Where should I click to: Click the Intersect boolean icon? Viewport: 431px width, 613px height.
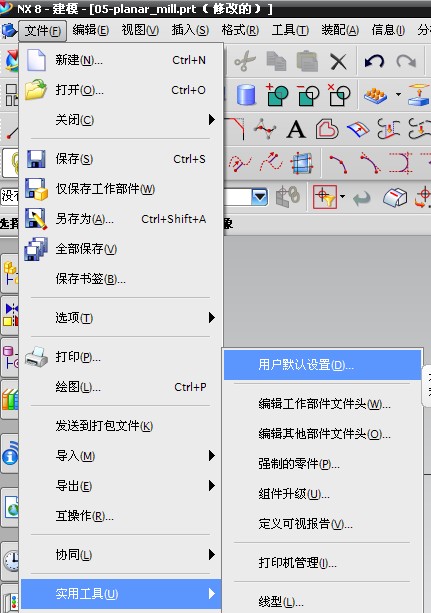pyautogui.click(x=339, y=95)
